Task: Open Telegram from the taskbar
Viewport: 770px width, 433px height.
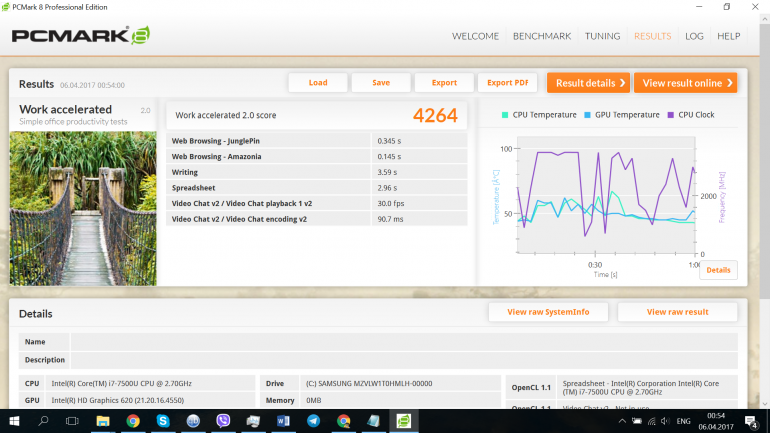Action: (313, 421)
